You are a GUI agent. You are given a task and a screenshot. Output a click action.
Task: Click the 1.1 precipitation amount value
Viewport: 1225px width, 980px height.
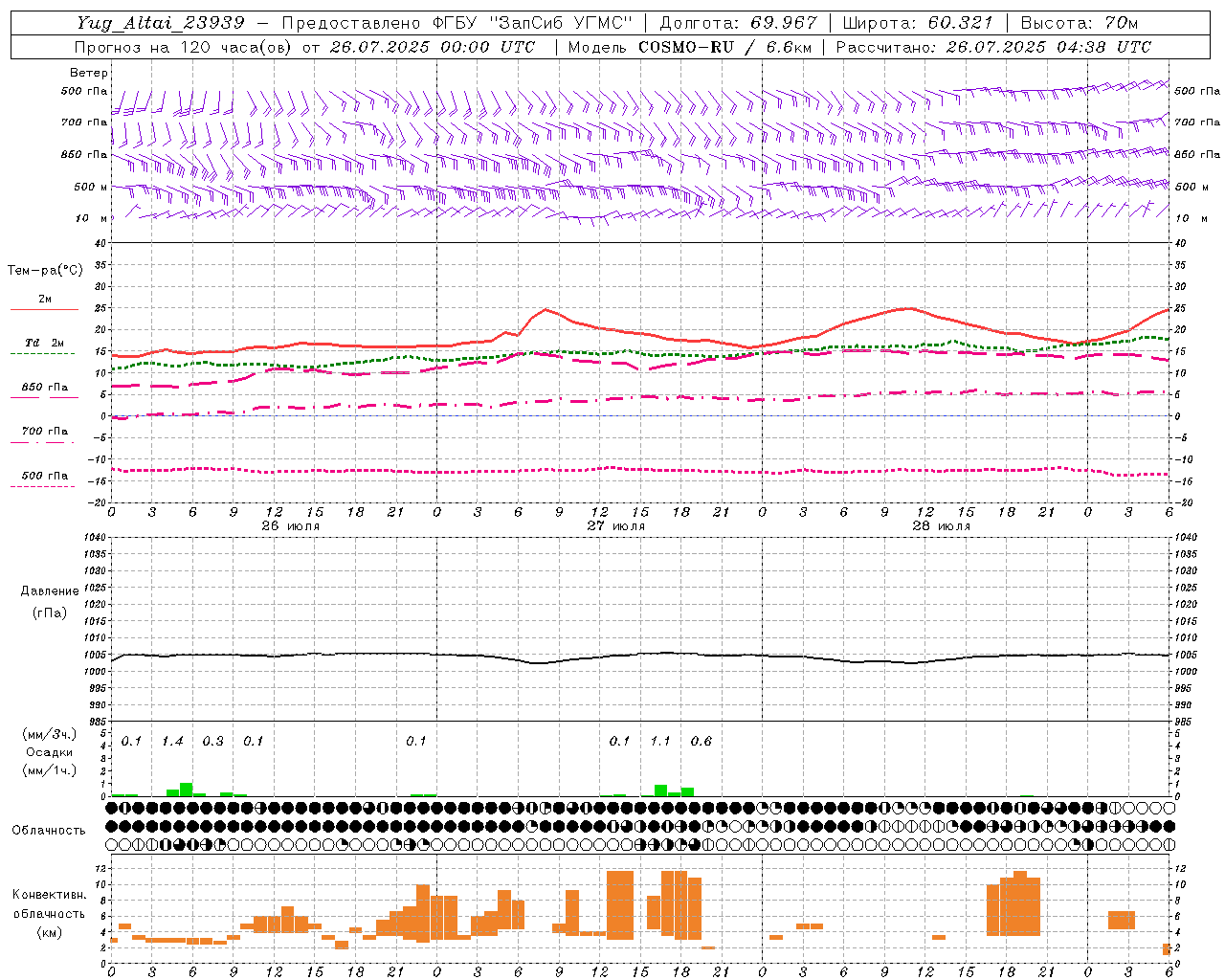(660, 741)
